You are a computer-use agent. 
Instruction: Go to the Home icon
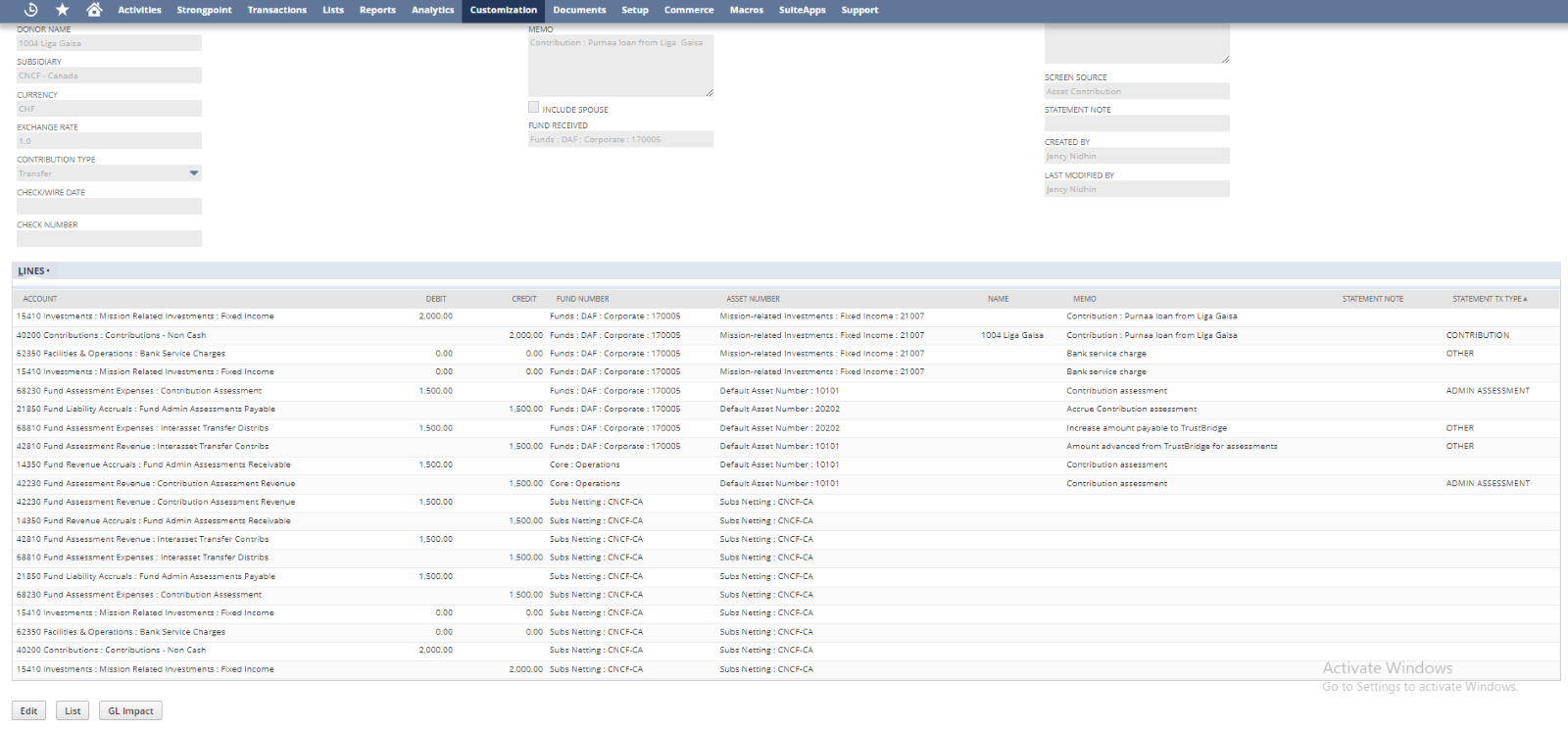click(x=94, y=10)
